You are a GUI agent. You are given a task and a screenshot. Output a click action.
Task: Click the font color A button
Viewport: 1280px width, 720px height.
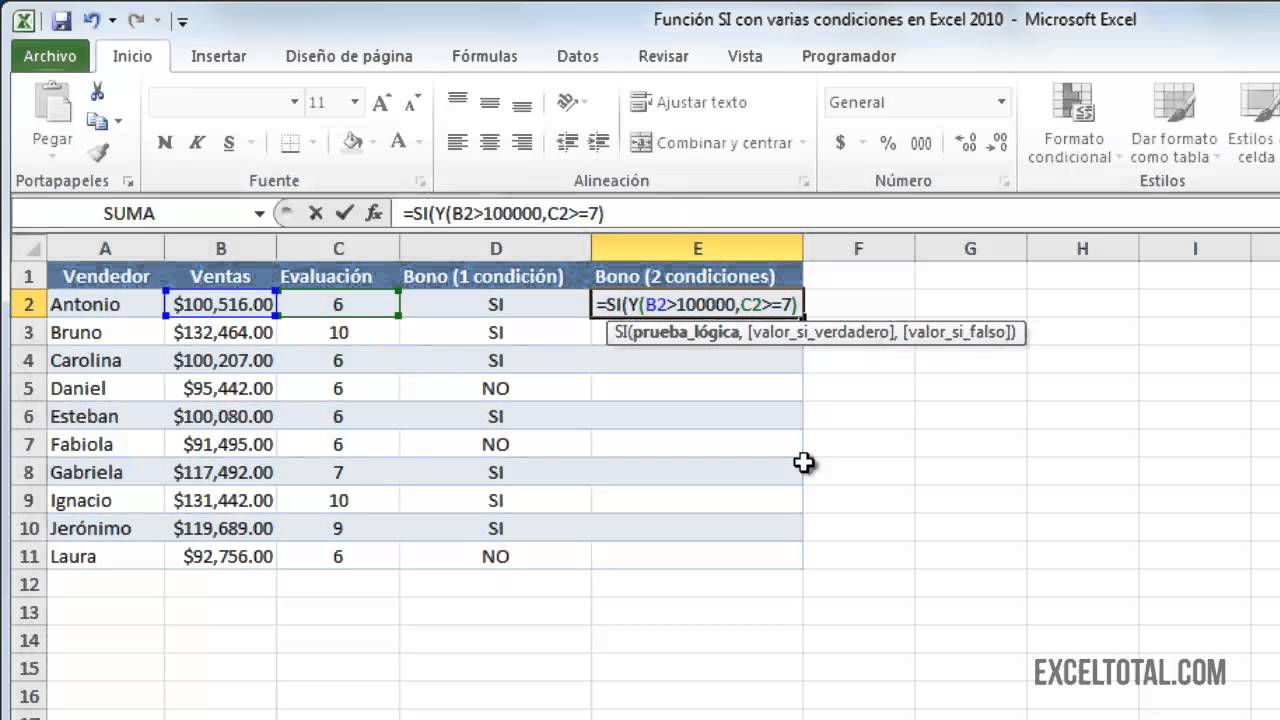coord(398,143)
